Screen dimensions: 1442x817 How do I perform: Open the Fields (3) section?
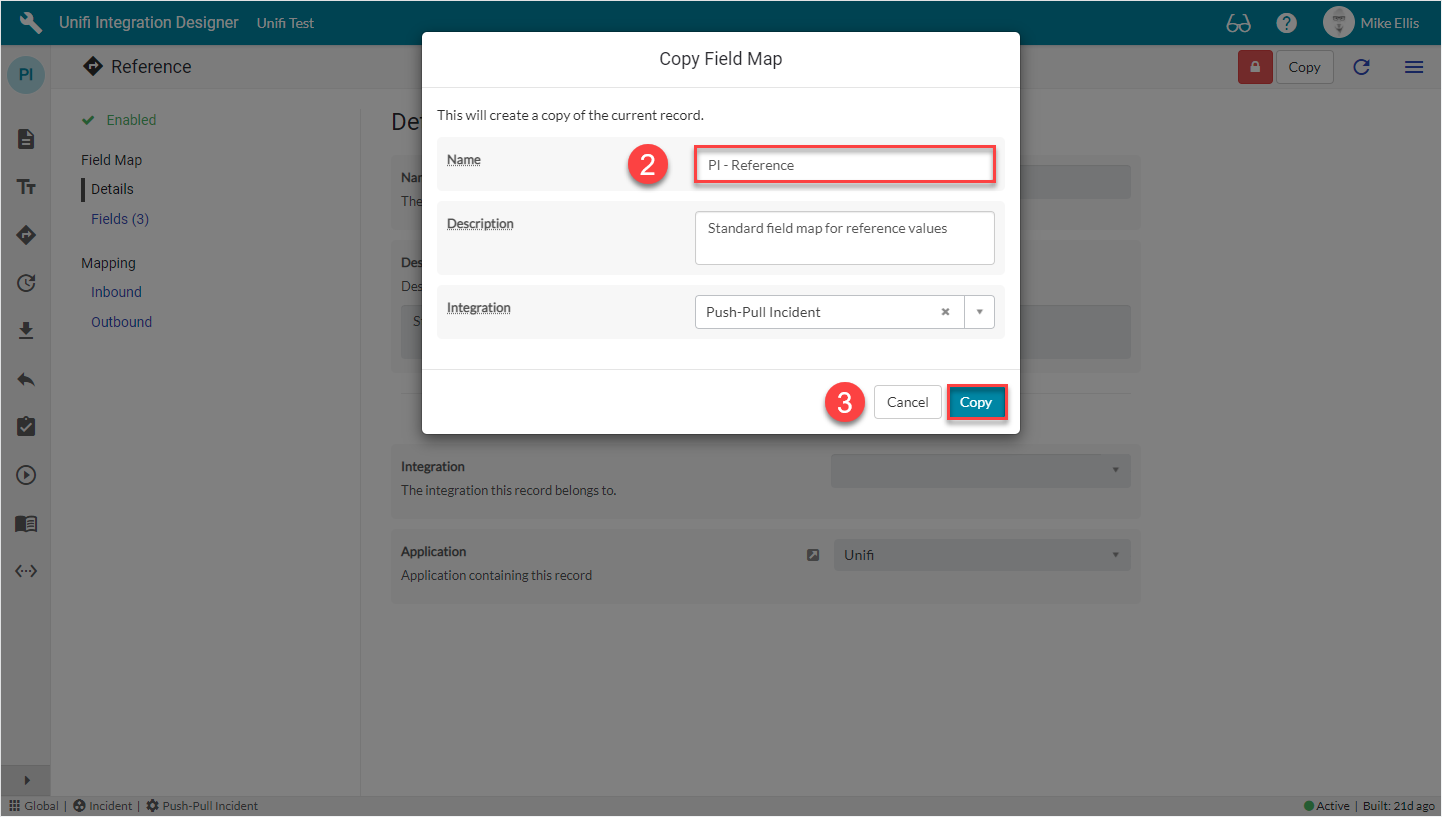tap(120, 219)
